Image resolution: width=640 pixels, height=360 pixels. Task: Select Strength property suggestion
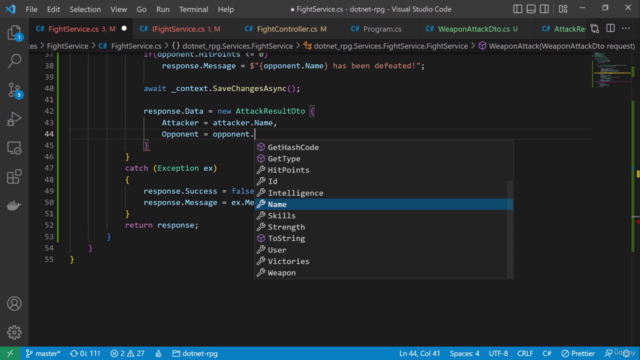coord(384,227)
